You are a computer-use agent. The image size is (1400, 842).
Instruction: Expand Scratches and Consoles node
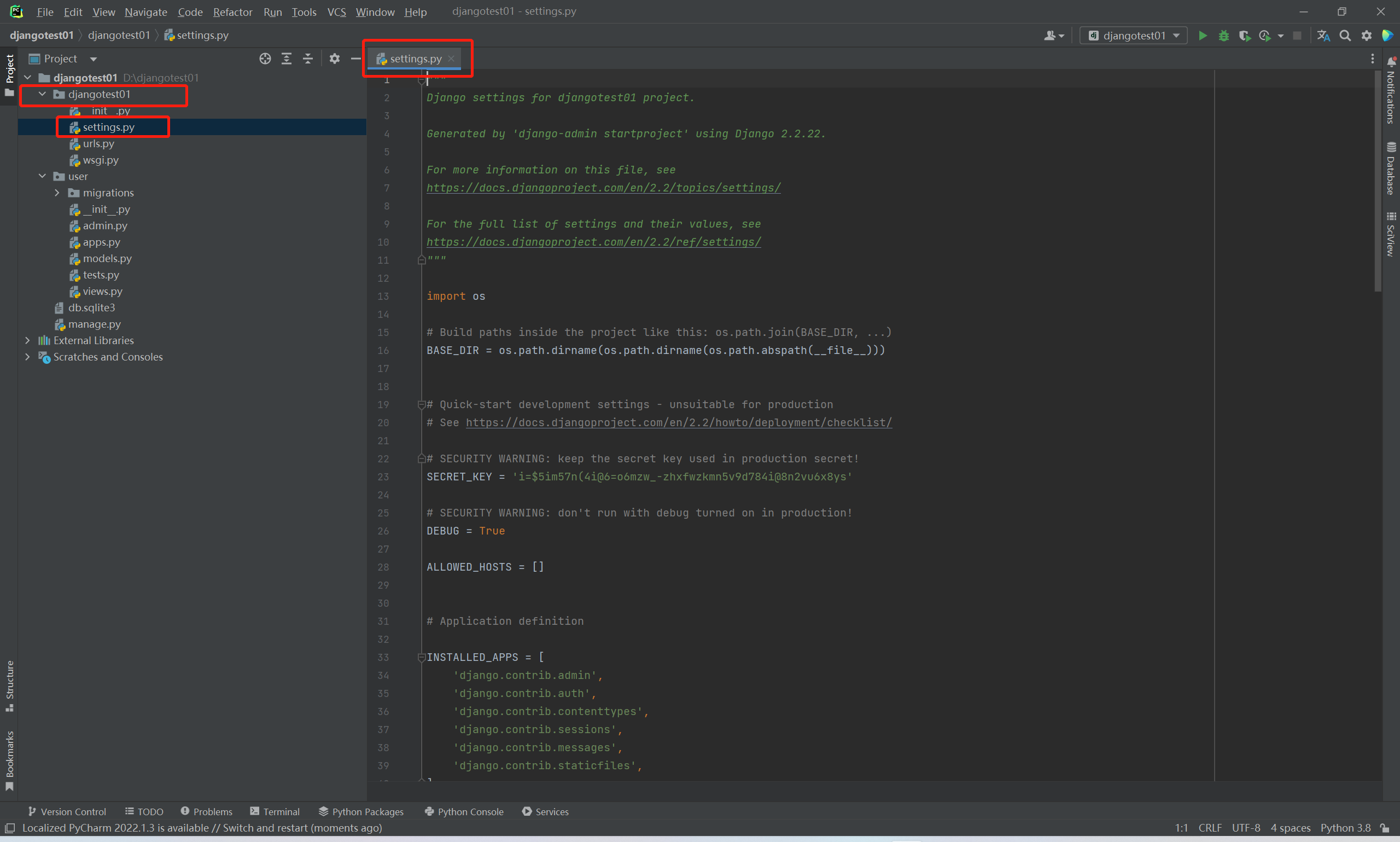(x=28, y=356)
